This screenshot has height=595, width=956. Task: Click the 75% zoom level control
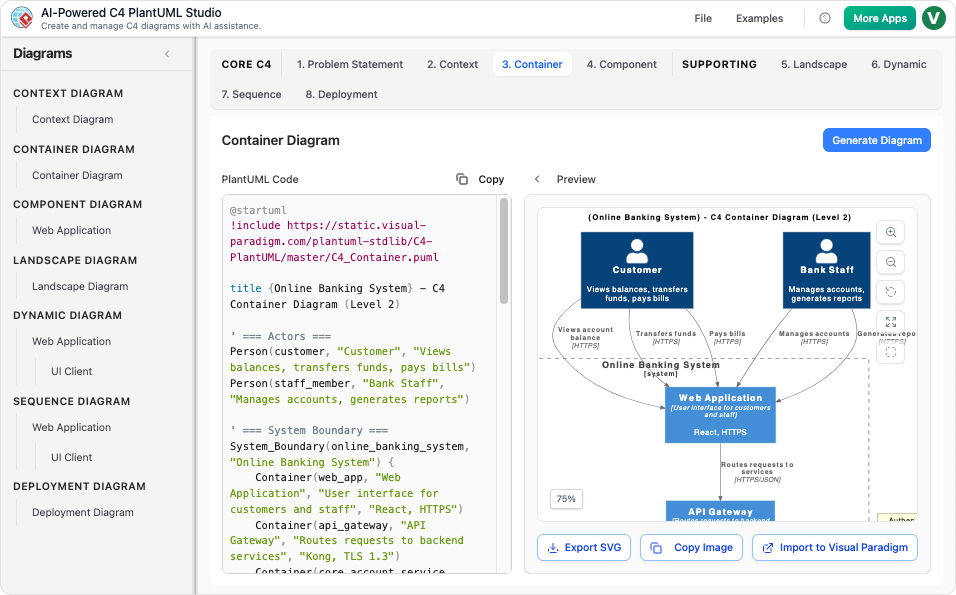(x=566, y=498)
